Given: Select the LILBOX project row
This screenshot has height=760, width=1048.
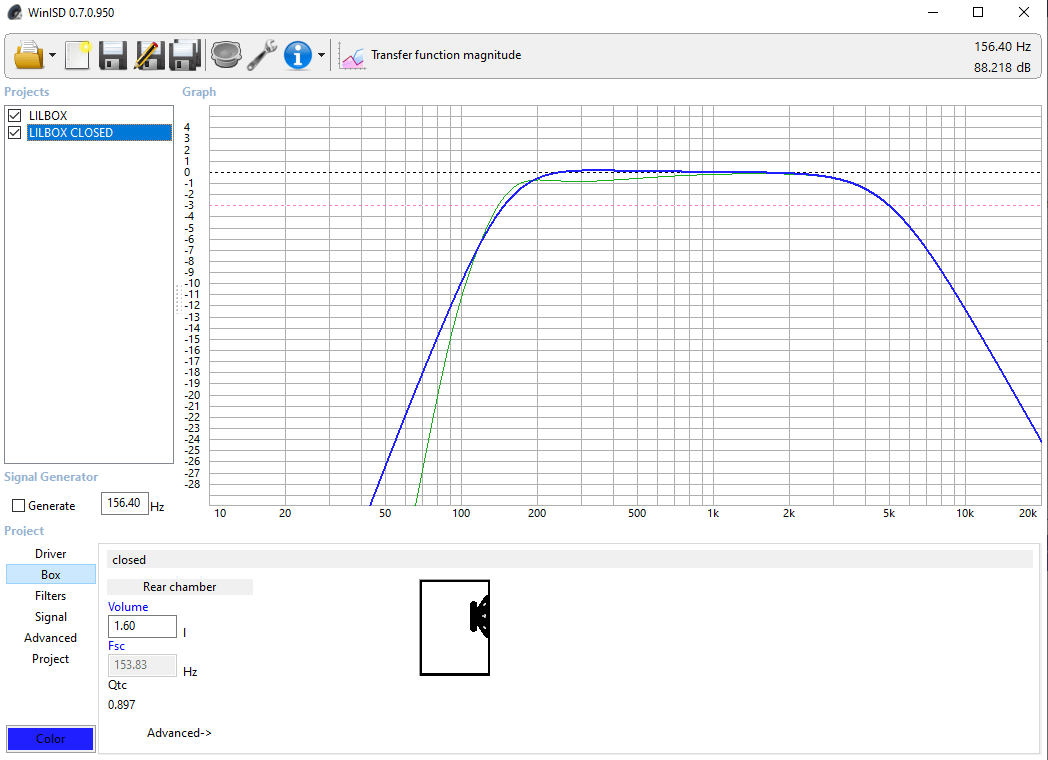Looking at the screenshot, I should (x=47, y=116).
